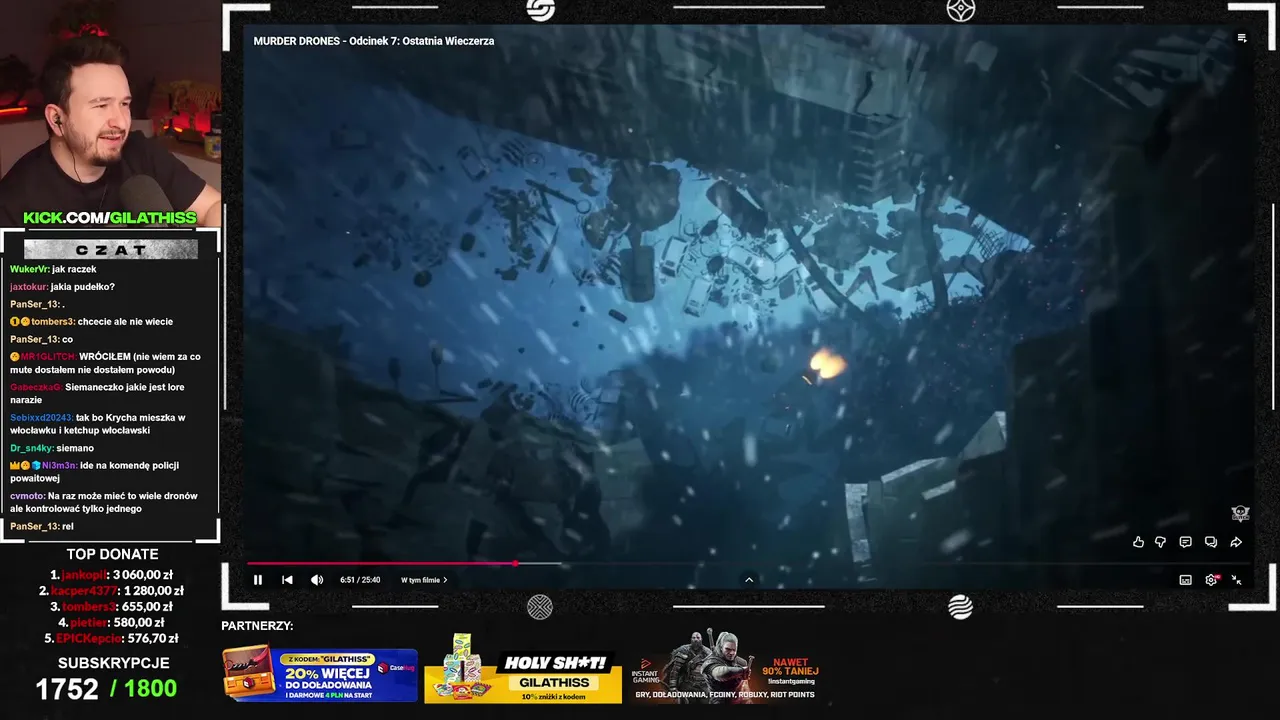Open the 'W tym filmie' chapters list

pos(424,580)
